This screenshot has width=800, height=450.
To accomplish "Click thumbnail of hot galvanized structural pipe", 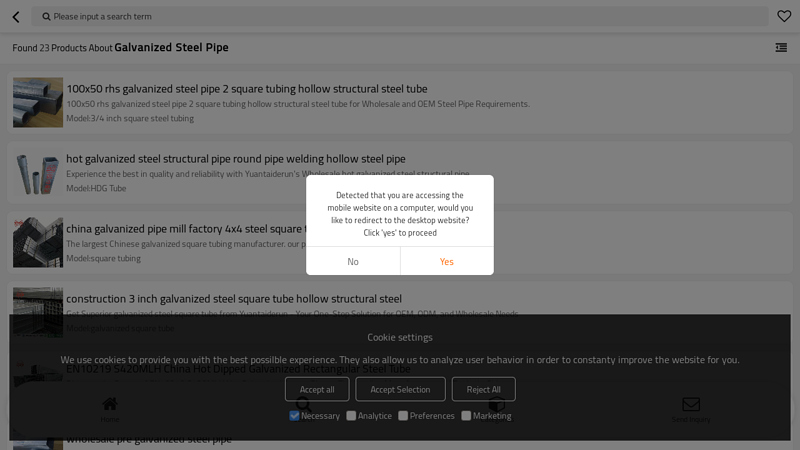I will pyautogui.click(x=38, y=172).
